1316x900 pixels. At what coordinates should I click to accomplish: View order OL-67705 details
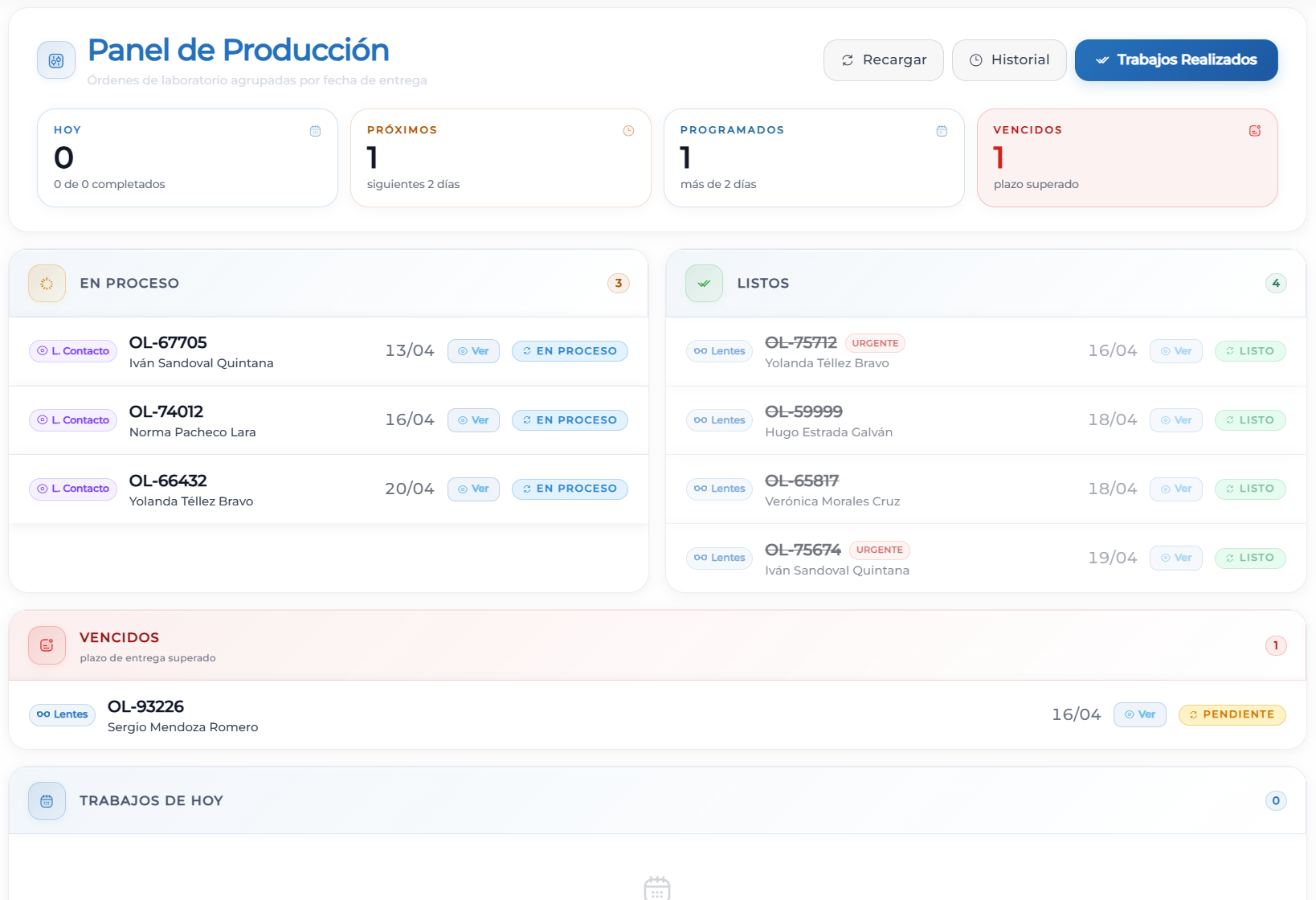point(473,351)
